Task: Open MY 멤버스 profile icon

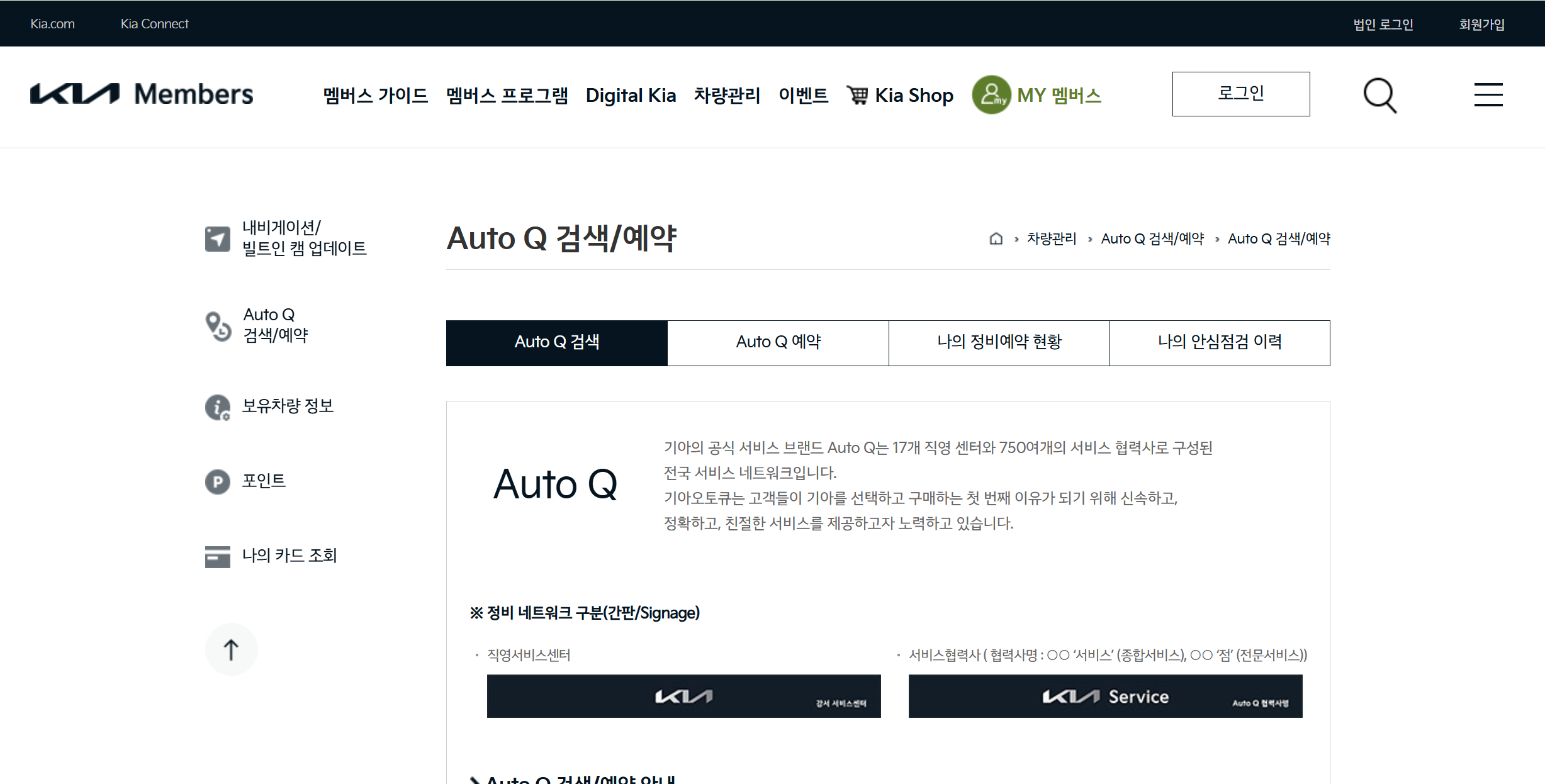Action: [x=991, y=96]
